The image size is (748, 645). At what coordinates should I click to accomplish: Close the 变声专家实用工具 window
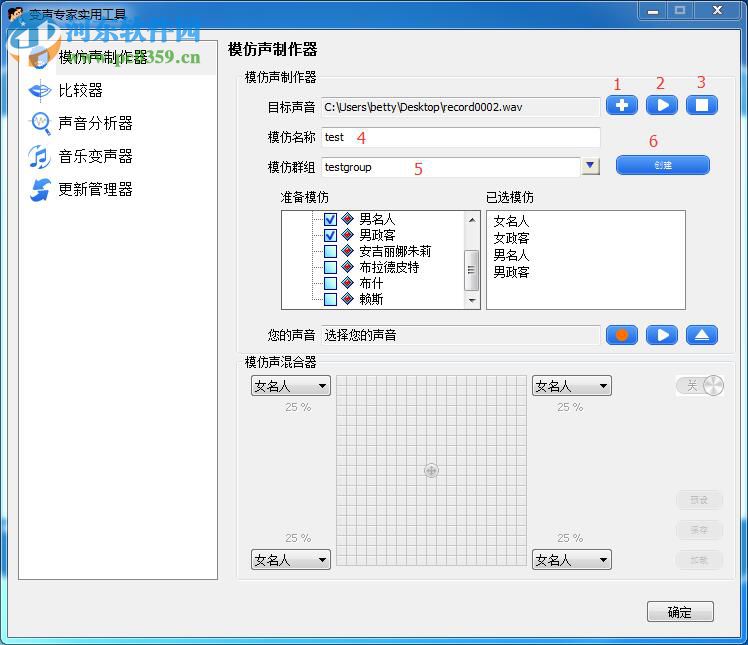click(717, 10)
